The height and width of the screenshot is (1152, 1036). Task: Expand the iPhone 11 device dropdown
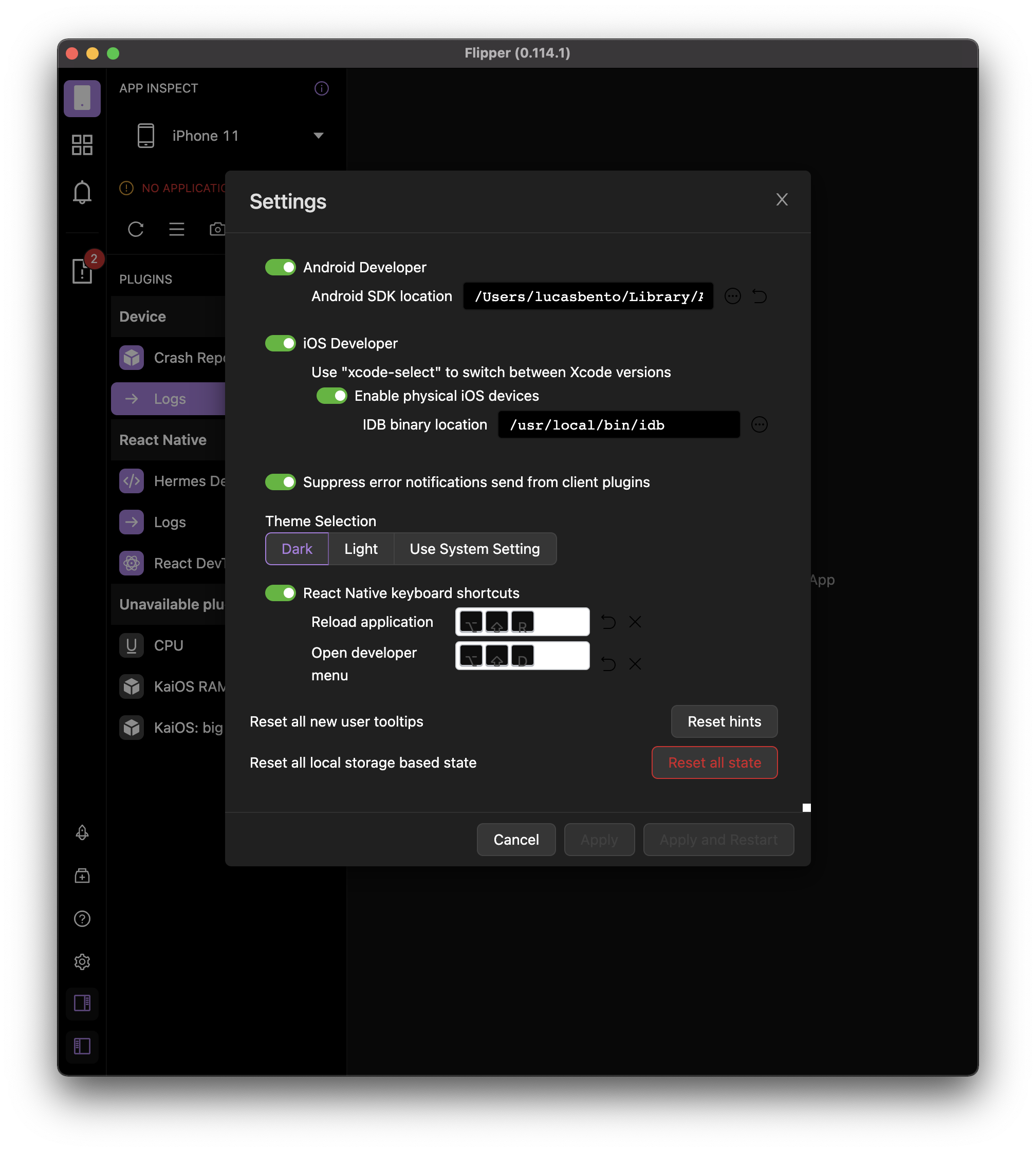(x=318, y=136)
